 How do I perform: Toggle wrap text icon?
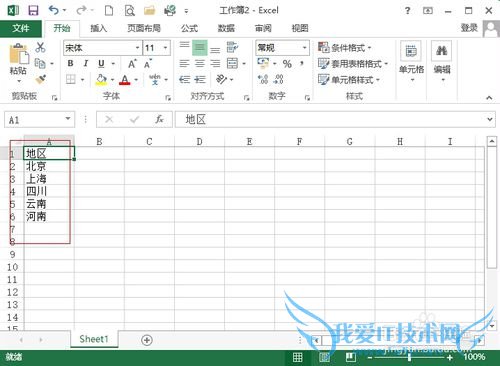pos(232,47)
